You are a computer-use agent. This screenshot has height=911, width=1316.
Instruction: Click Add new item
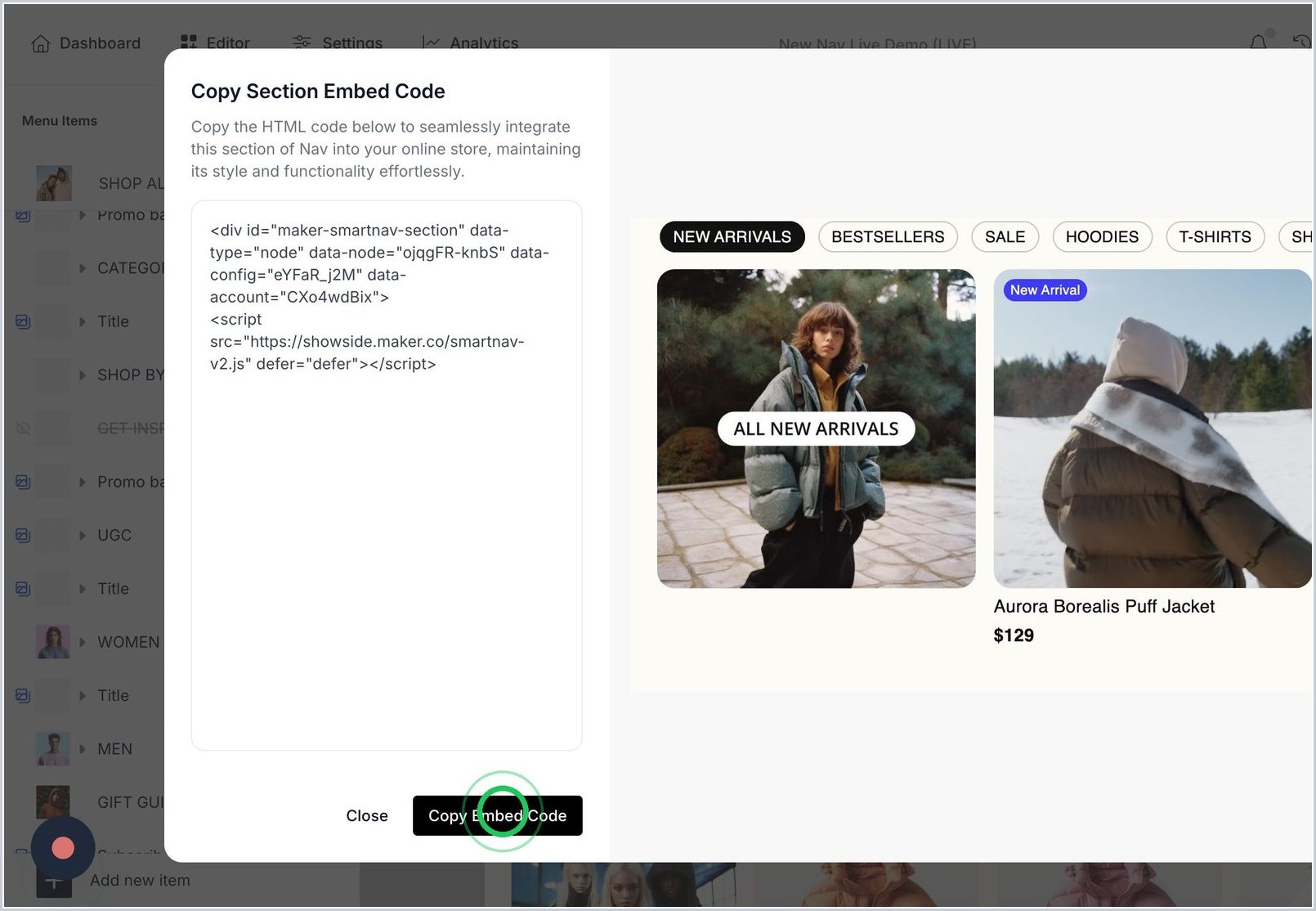(140, 881)
